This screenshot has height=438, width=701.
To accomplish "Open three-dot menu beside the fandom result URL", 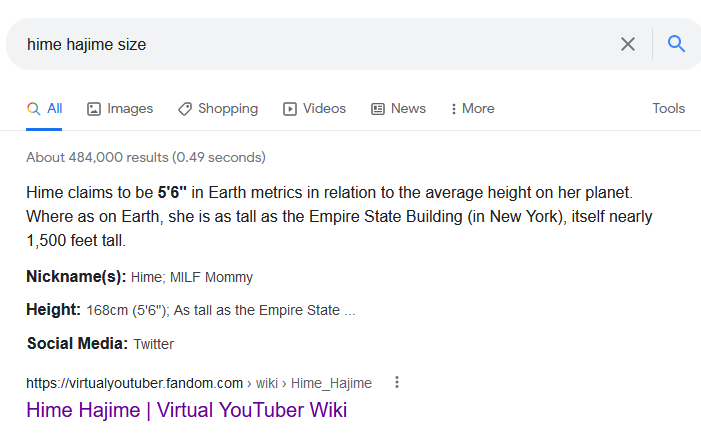I will (397, 383).
